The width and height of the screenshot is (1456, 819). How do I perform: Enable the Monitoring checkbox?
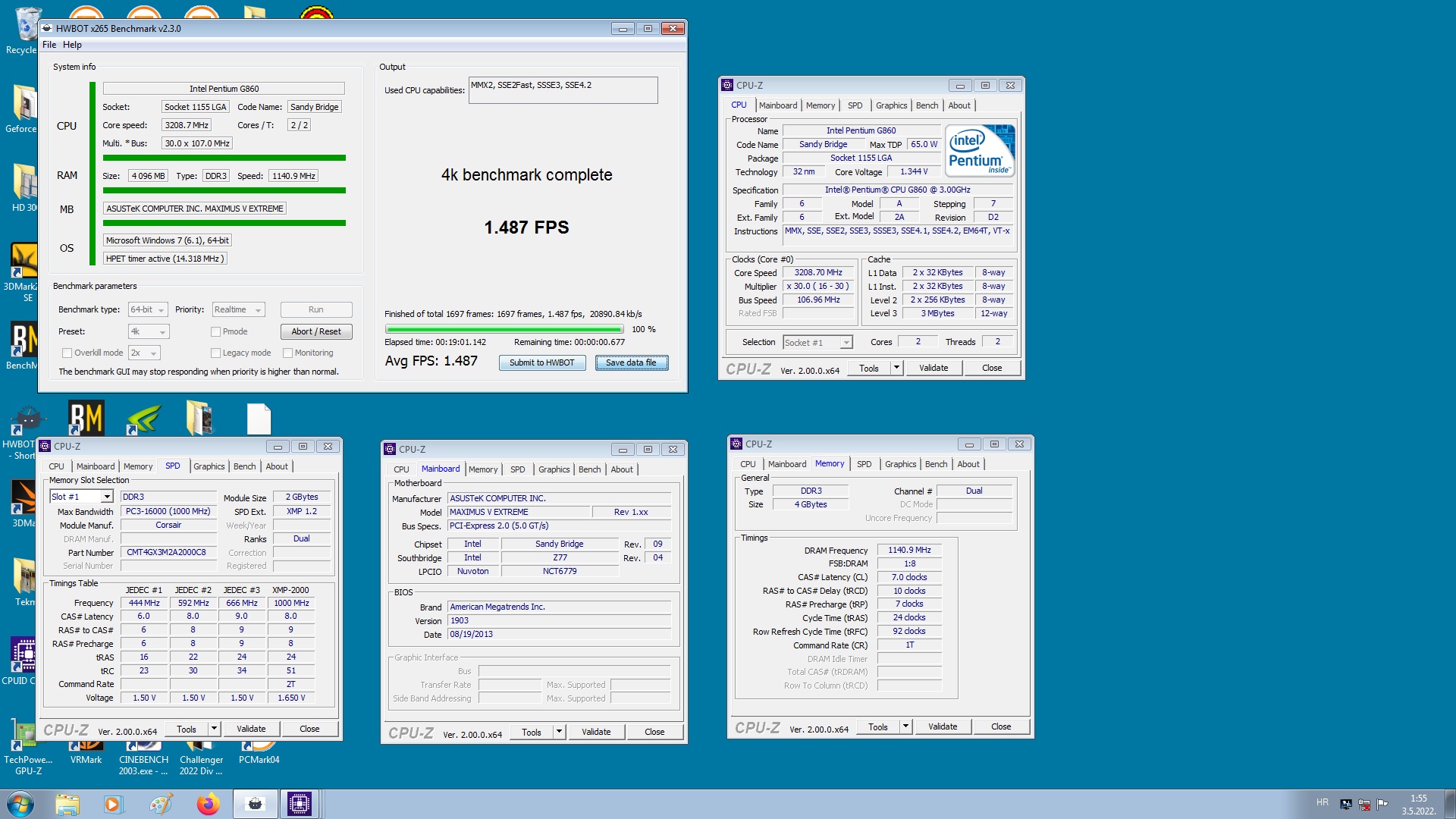(x=287, y=353)
